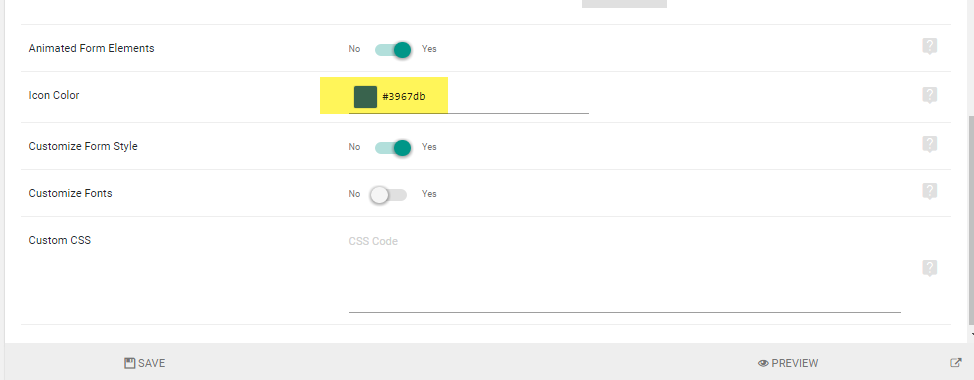This screenshot has height=380, width=974.
Task: Open help for Animated Form Elements
Action: pos(929,47)
